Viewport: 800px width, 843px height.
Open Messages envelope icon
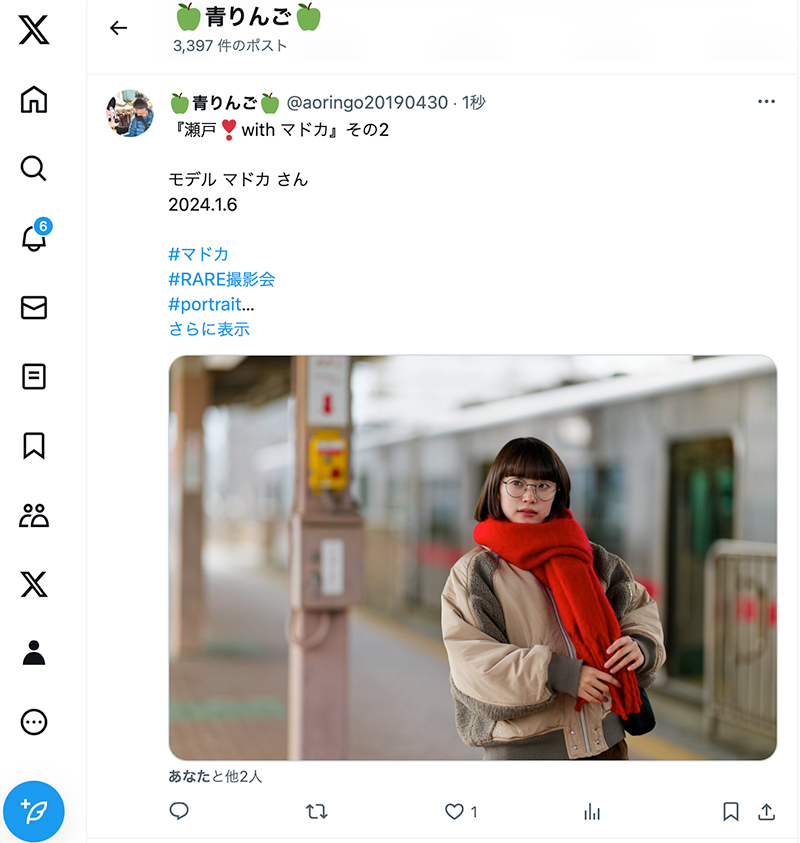coord(34,308)
